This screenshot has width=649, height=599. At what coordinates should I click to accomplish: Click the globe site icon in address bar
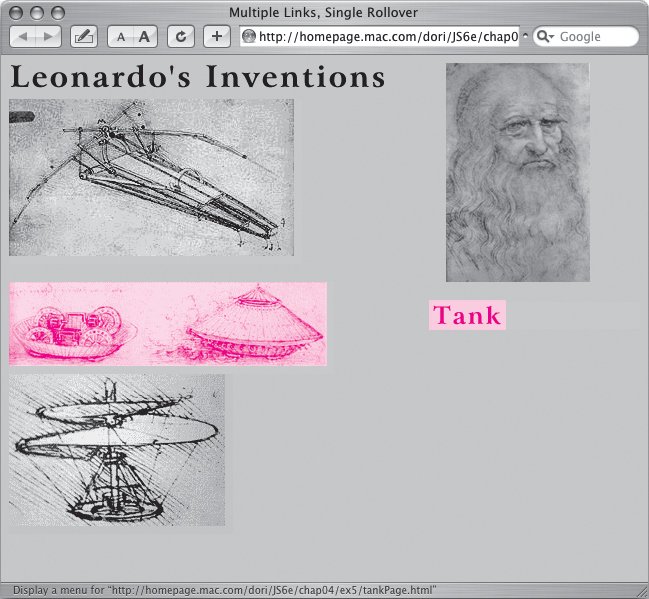[x=249, y=36]
